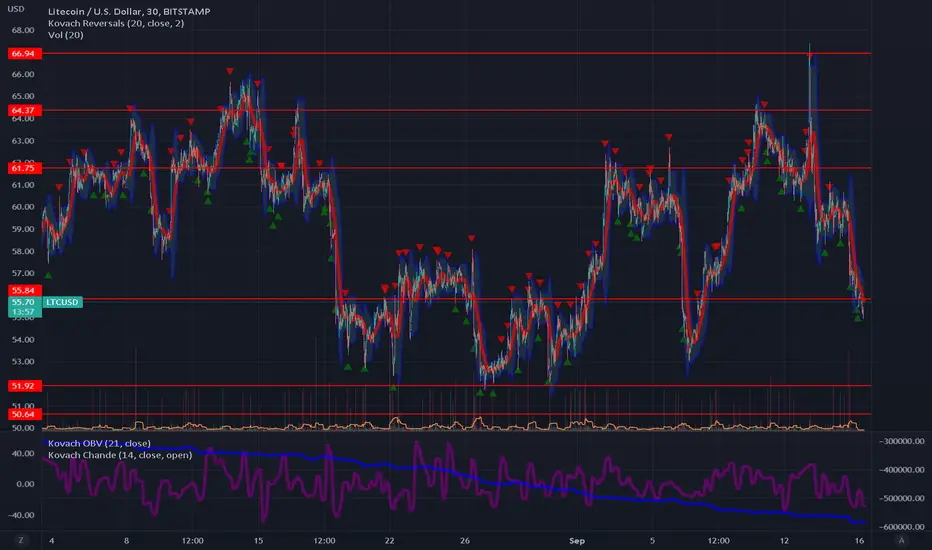Open the USD currency label on the price axis
Screen dimensions: 932x550
[16, 9]
